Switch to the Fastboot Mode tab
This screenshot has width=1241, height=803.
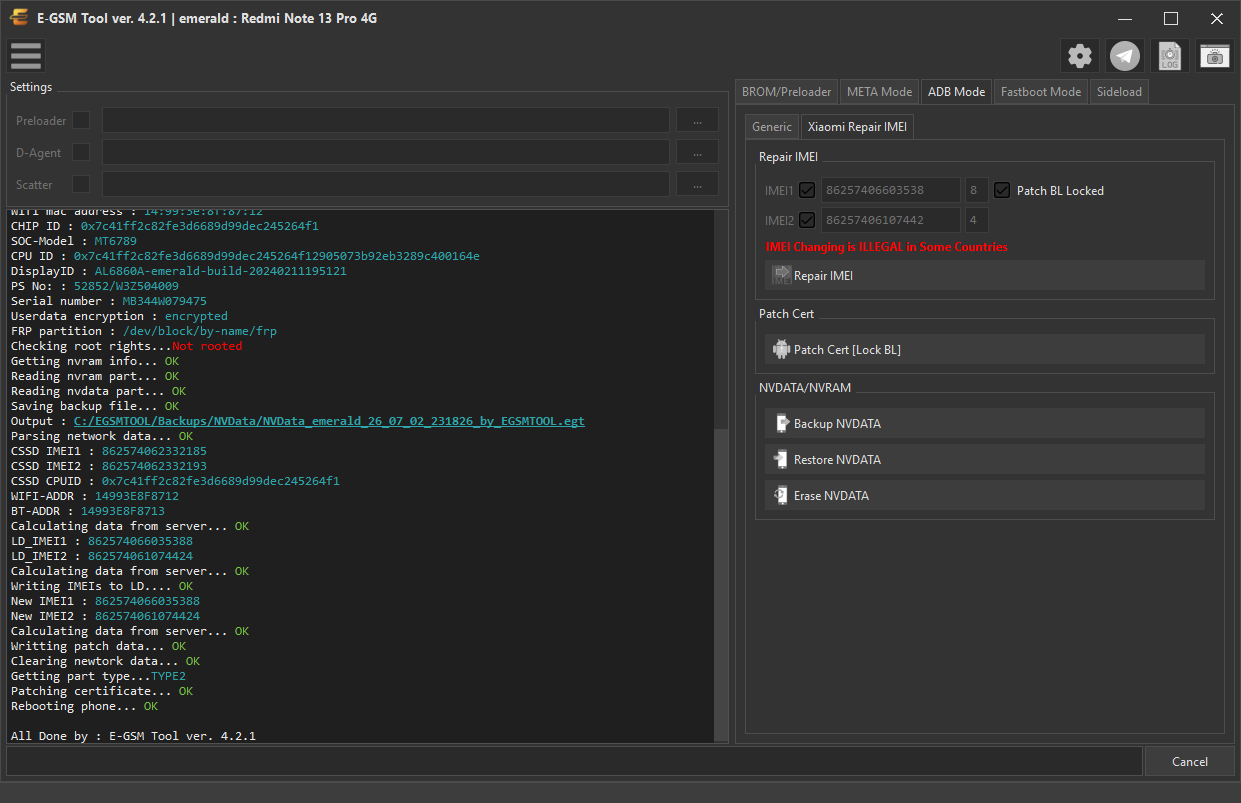pyautogui.click(x=1041, y=91)
